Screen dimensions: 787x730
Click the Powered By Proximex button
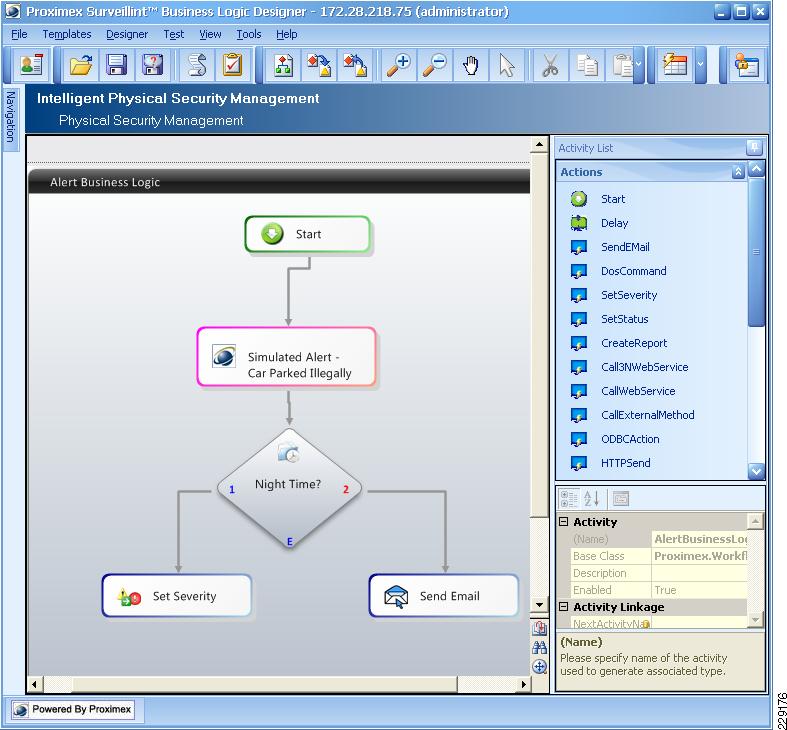click(x=72, y=709)
